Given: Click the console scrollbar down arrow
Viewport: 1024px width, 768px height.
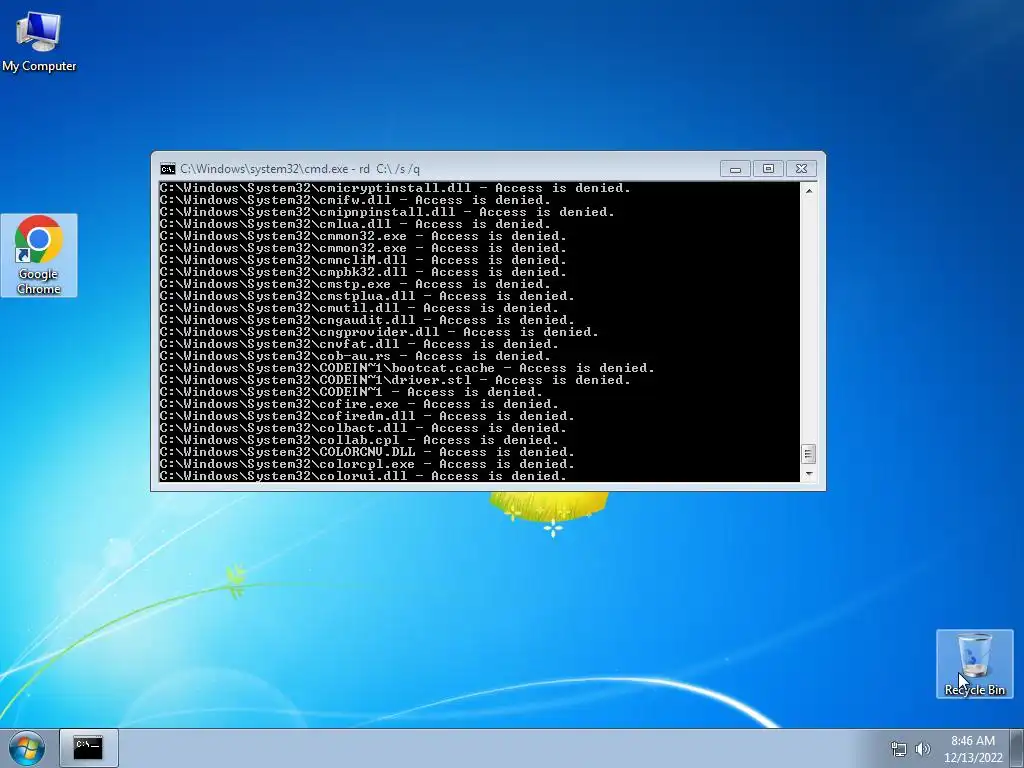Looking at the screenshot, I should click(x=808, y=474).
